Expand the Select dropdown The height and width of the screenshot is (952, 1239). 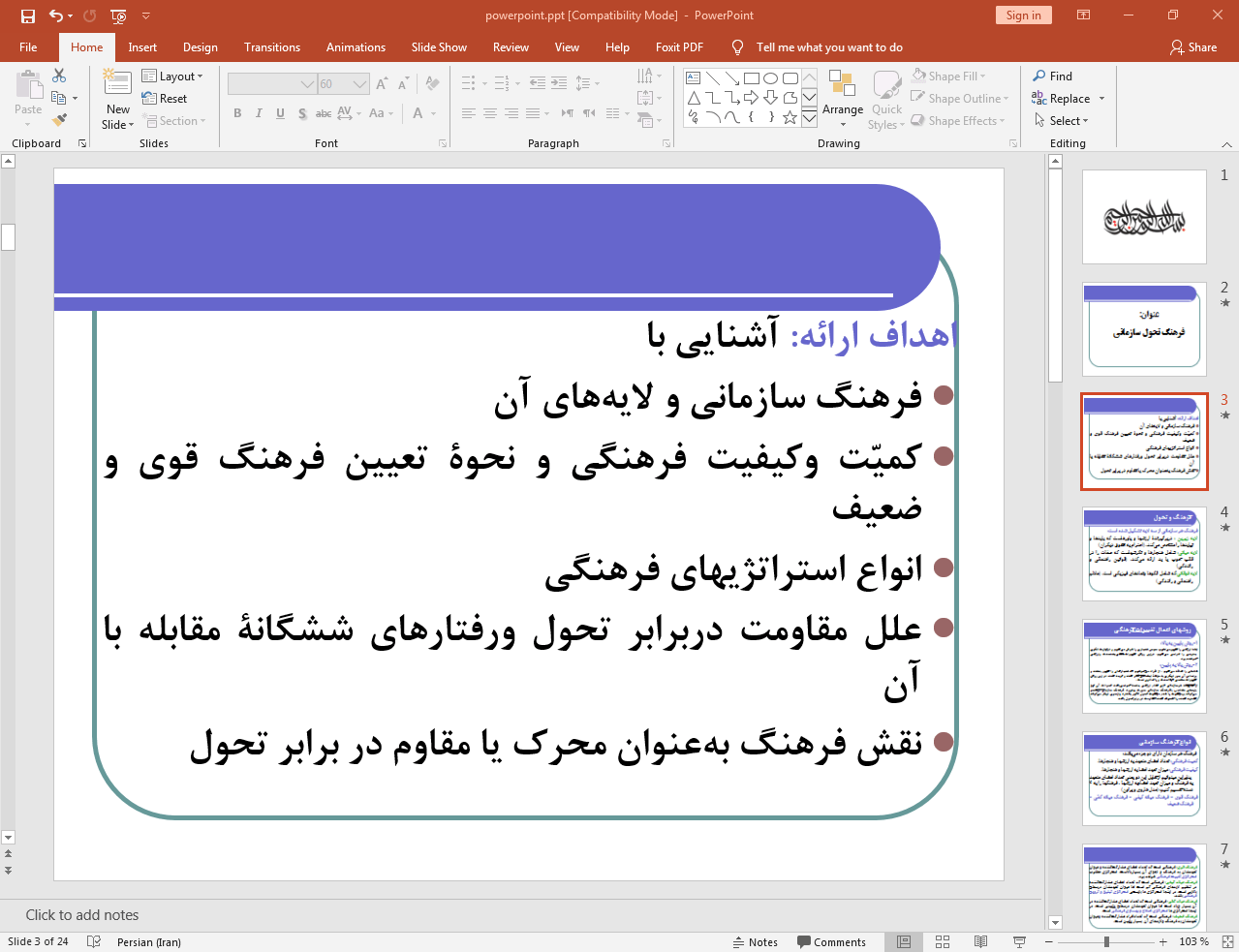pos(1061,120)
